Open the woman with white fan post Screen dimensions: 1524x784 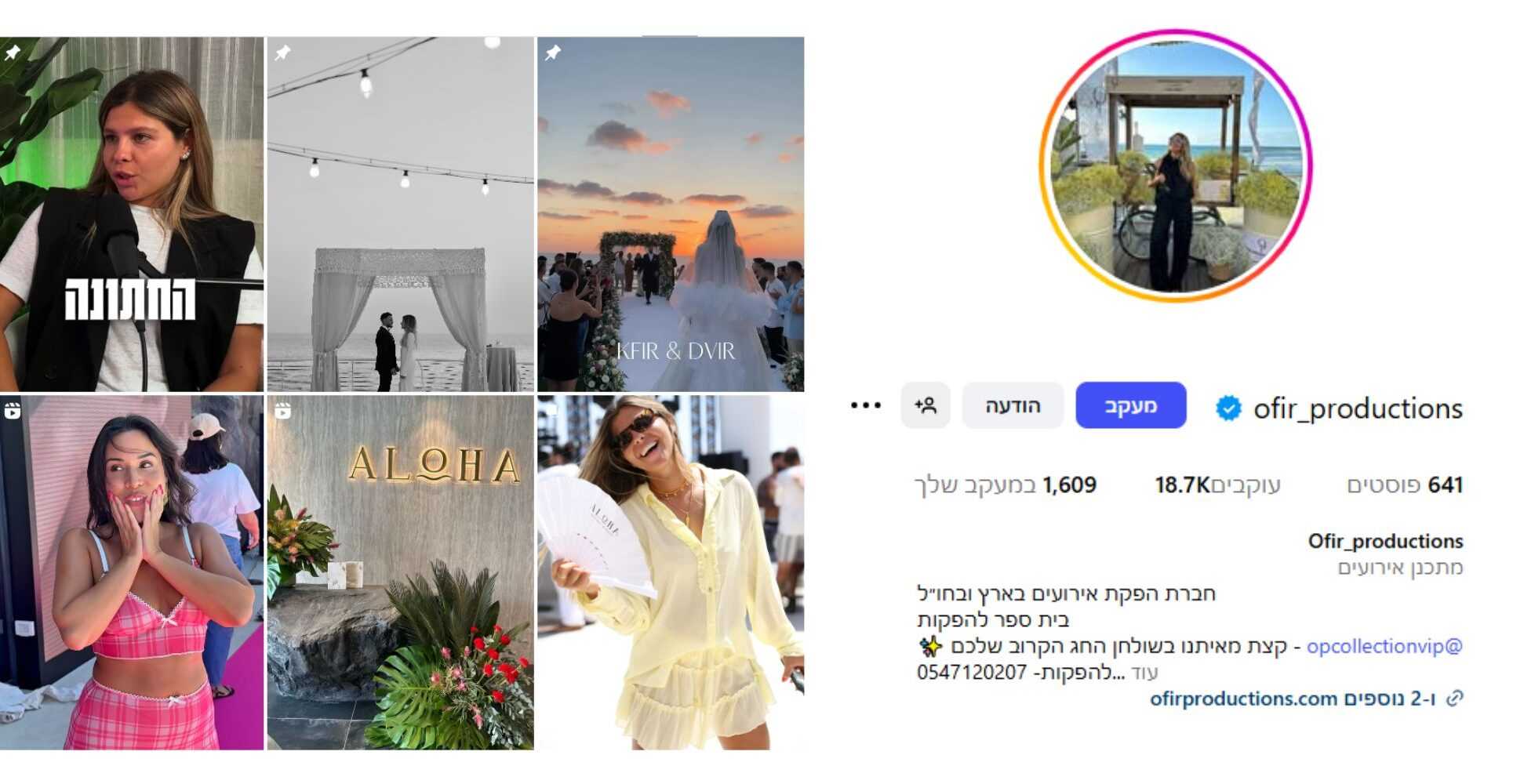click(x=671, y=572)
